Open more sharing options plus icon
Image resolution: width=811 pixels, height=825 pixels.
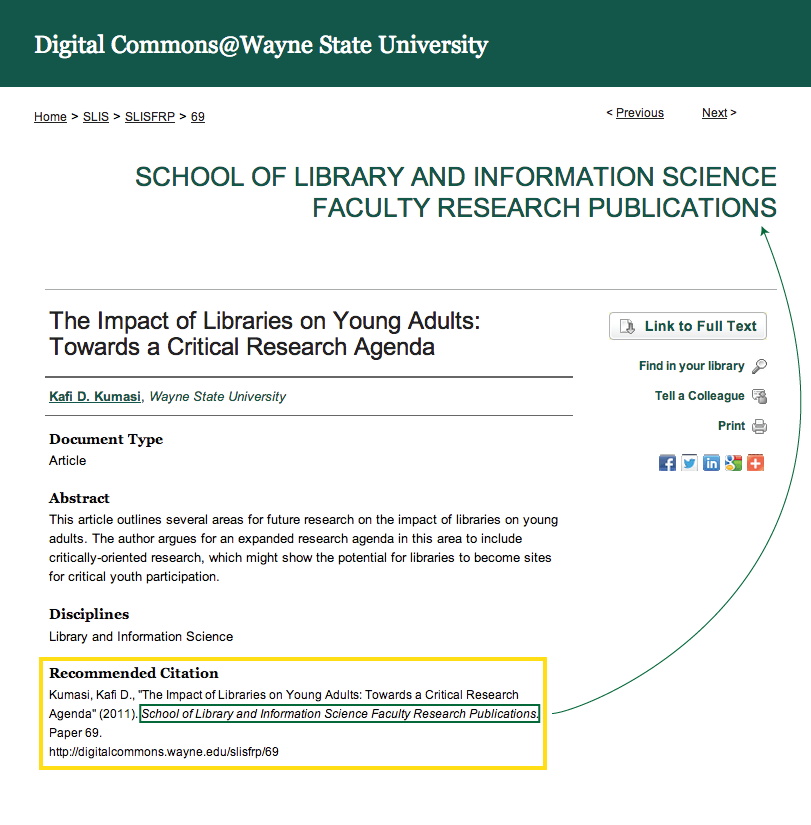pyautogui.click(x=755, y=463)
